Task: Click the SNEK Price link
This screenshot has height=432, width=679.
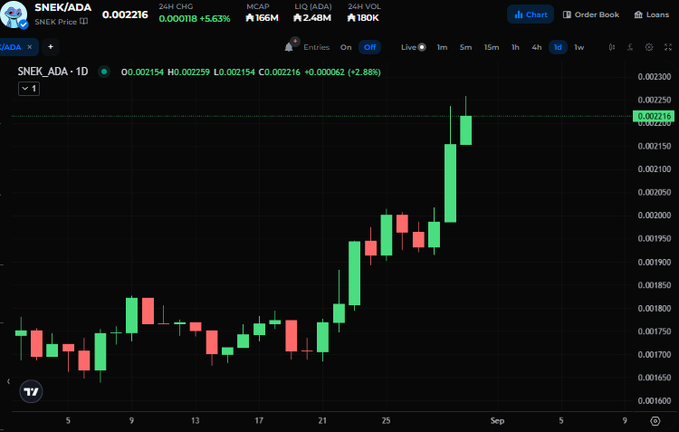Action: [55, 22]
